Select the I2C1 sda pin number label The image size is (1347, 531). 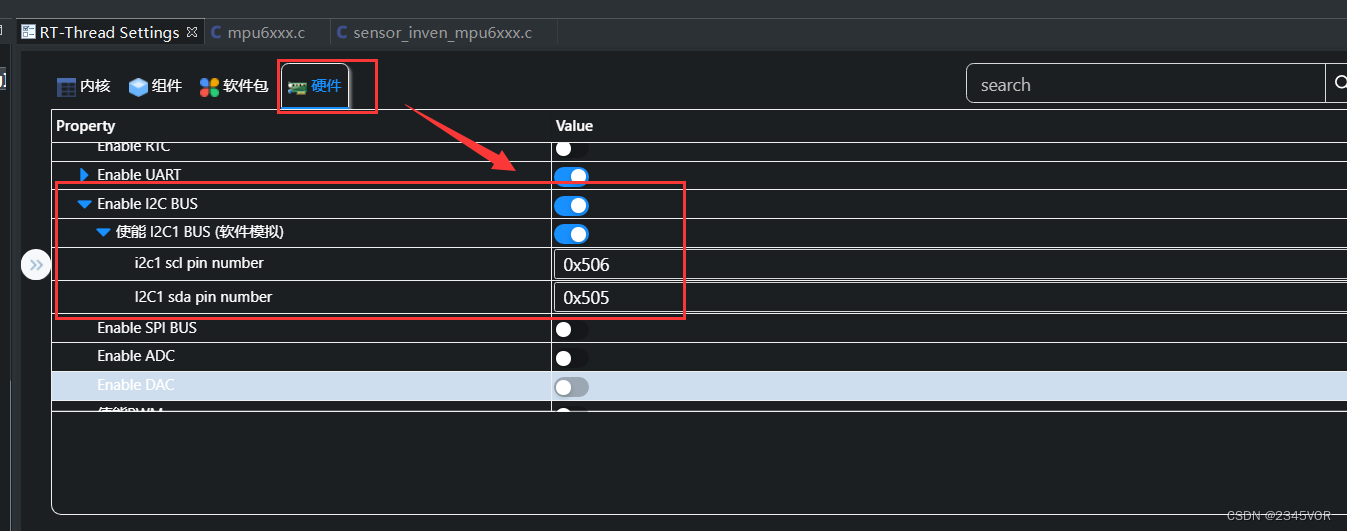[203, 297]
